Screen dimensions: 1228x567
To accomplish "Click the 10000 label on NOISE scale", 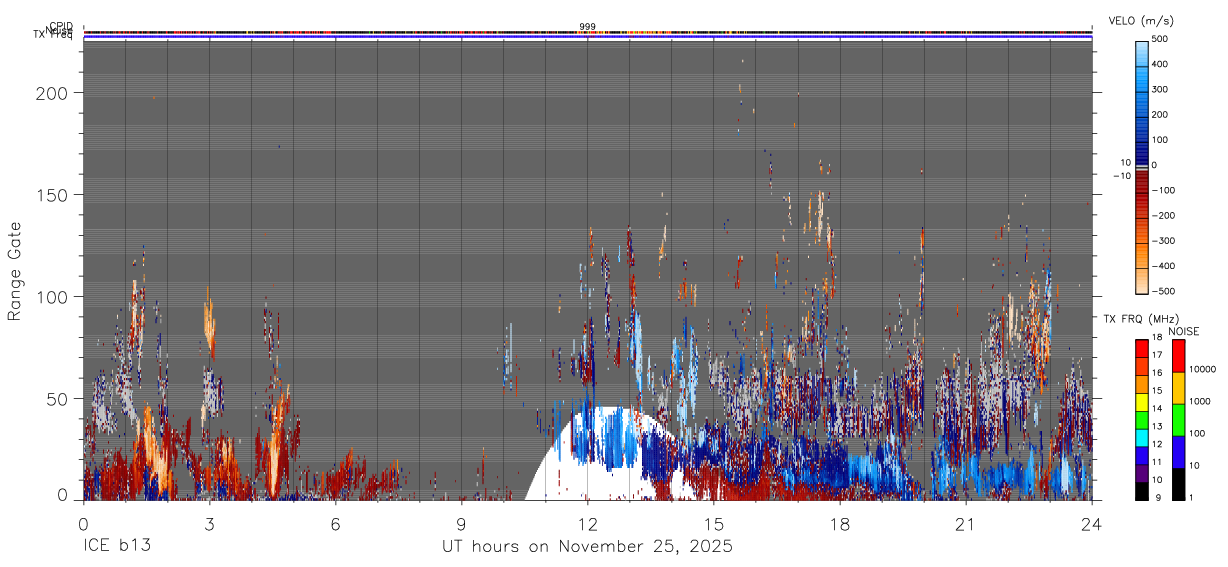I will tap(1203, 370).
